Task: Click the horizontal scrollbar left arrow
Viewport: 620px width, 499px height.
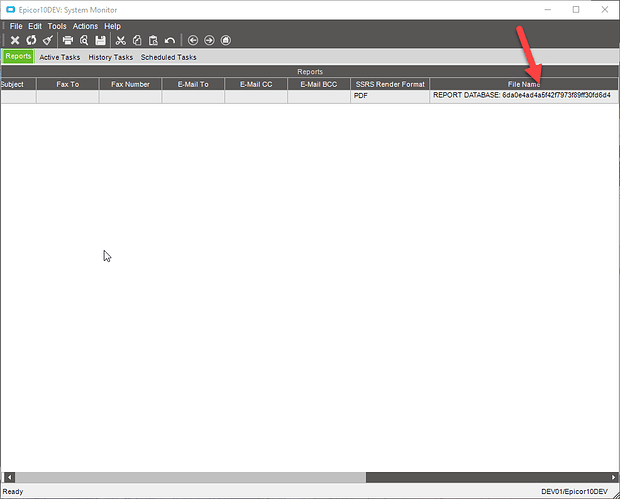Action: tap(9, 477)
